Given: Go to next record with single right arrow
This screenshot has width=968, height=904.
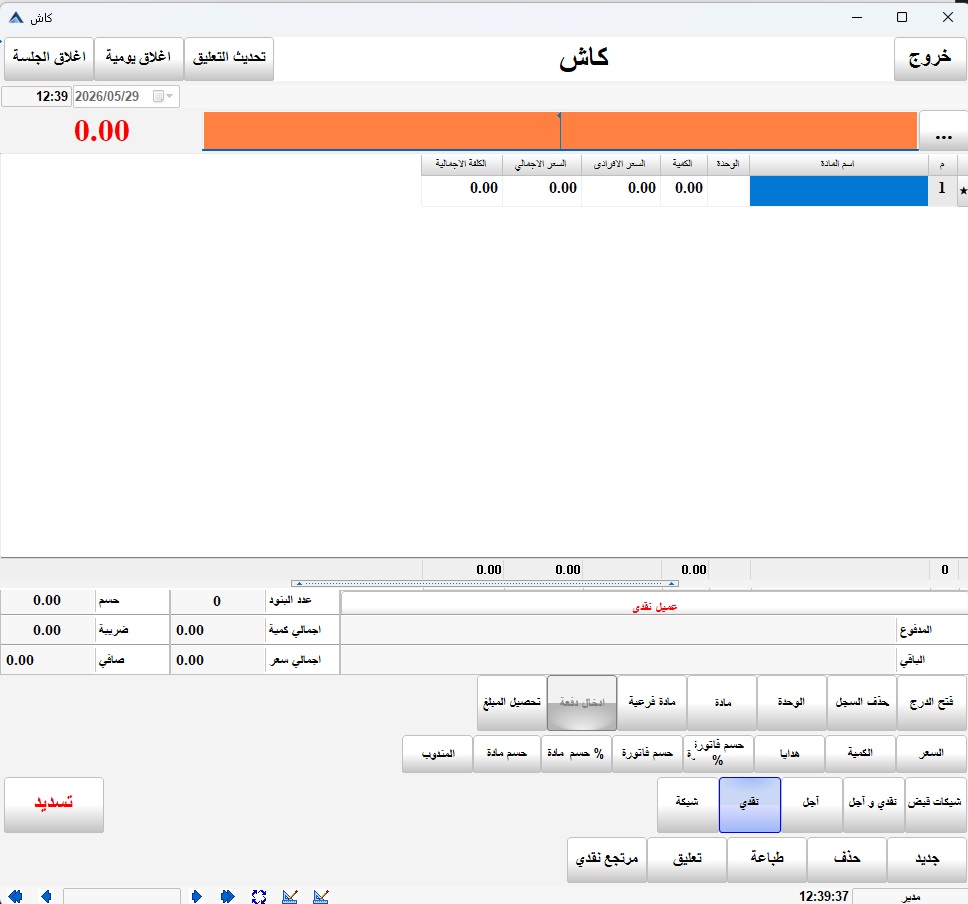Looking at the screenshot, I should [x=197, y=896].
